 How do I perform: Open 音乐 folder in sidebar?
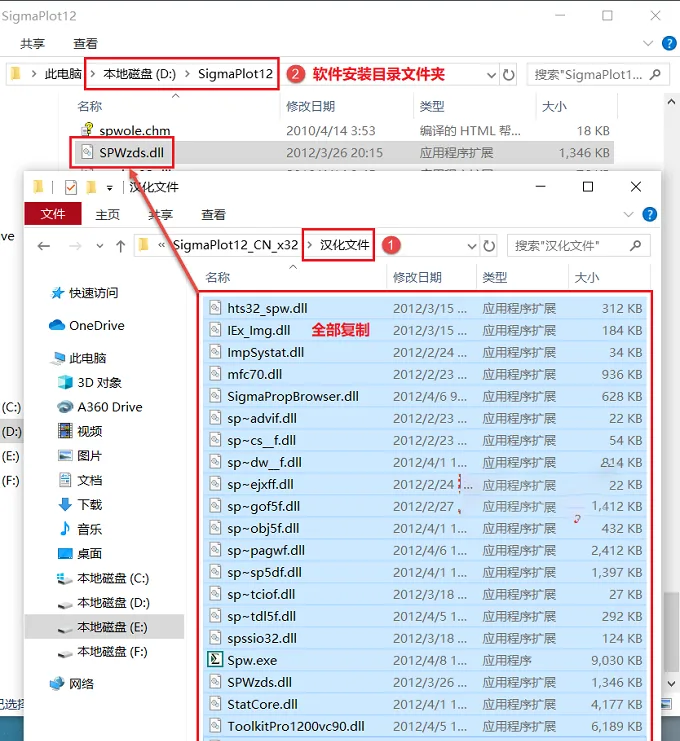(x=80, y=529)
